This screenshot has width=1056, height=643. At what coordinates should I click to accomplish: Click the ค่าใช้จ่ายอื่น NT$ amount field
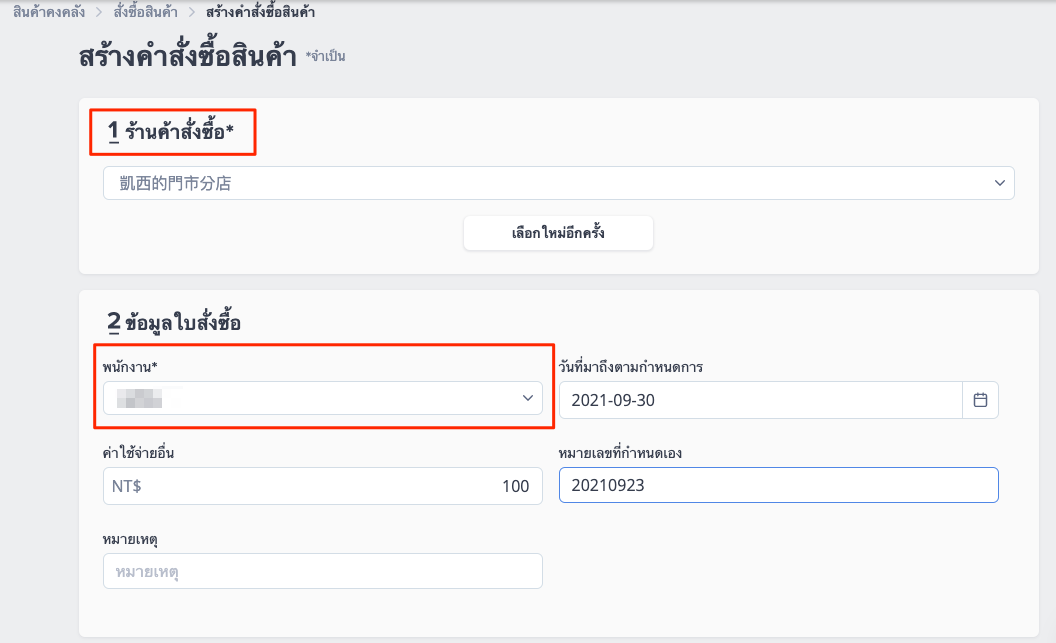click(323, 485)
